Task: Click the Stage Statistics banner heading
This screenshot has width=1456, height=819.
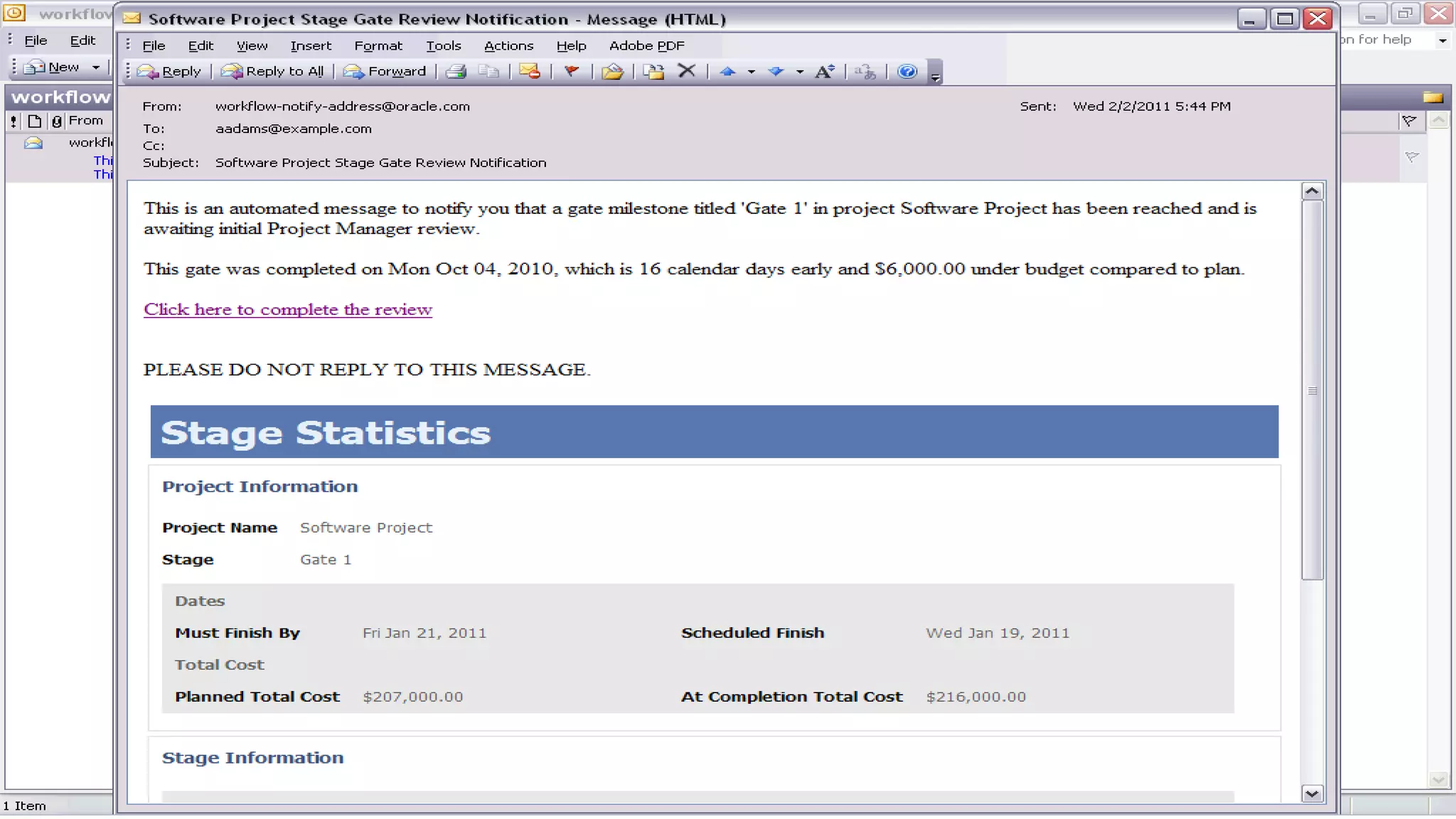Action: [x=326, y=432]
